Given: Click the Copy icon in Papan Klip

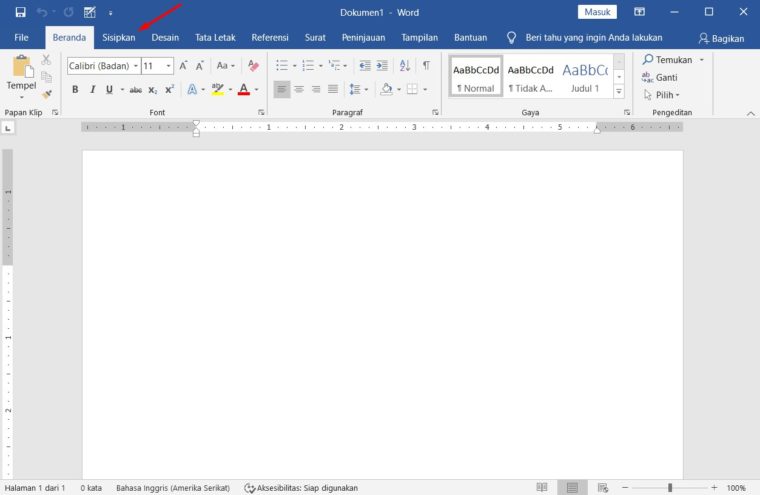Looking at the screenshot, I should 47,77.
